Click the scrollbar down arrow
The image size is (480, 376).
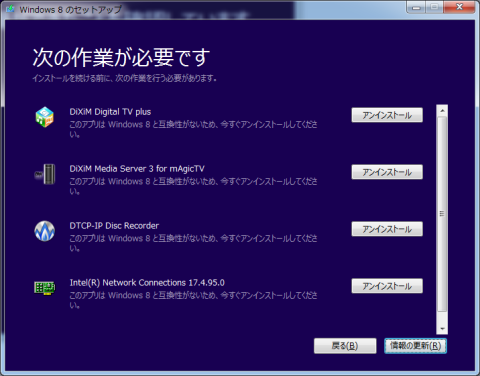(x=442, y=329)
